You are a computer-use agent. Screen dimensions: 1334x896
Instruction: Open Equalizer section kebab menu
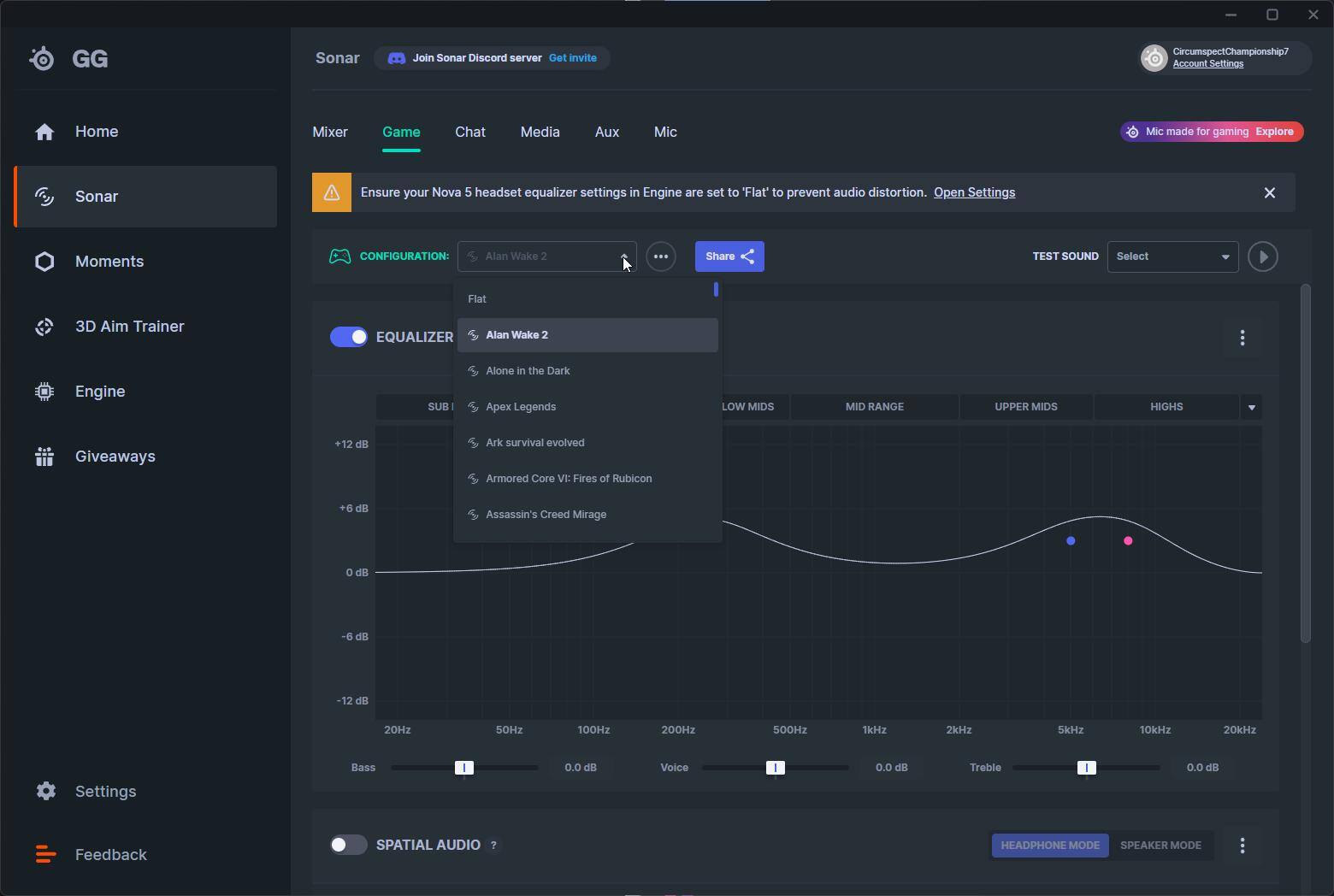(x=1243, y=338)
